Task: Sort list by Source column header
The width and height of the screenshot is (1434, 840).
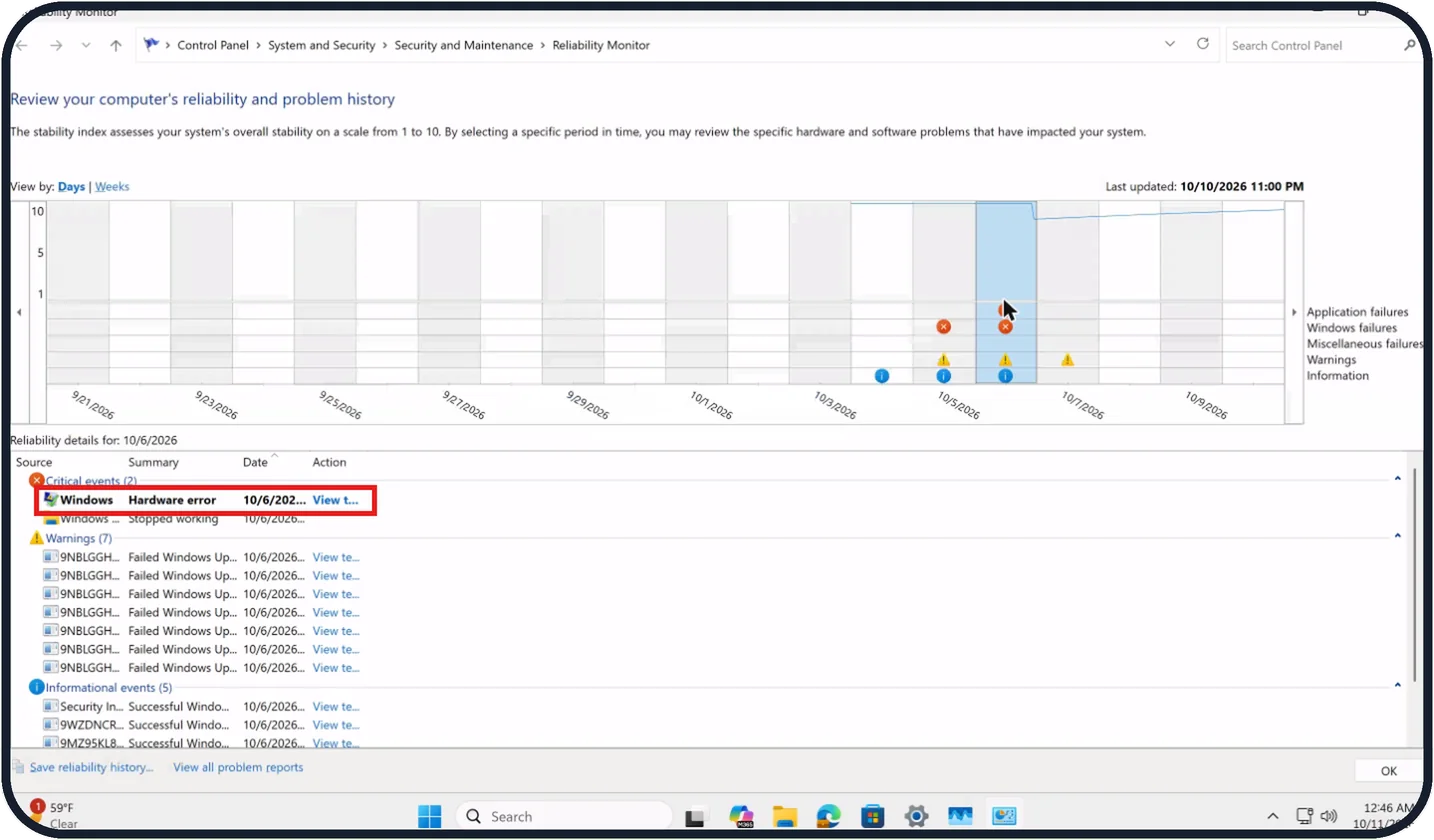Action: click(34, 462)
